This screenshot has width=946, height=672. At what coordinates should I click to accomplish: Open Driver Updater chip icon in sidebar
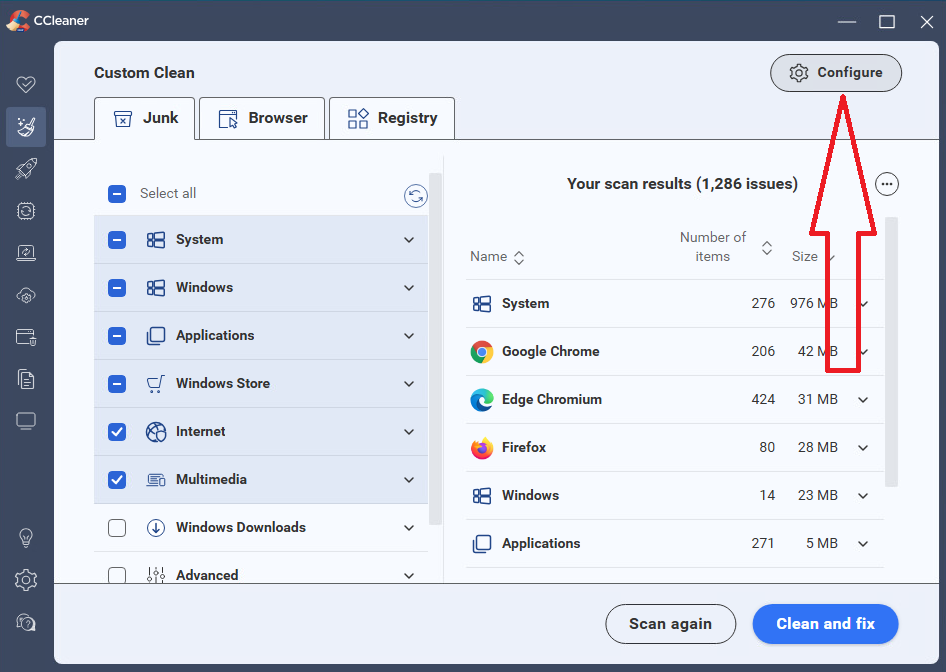[x=26, y=211]
